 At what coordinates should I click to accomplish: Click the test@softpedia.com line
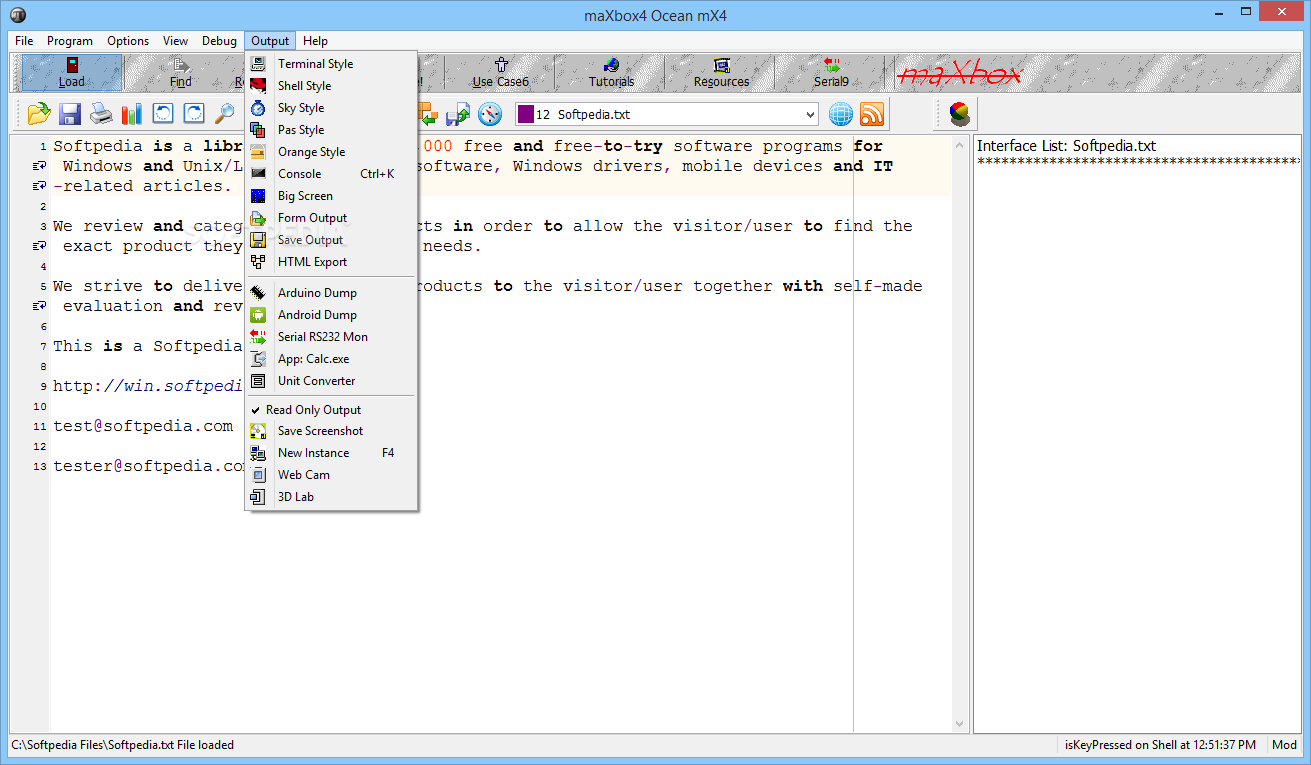coord(143,426)
